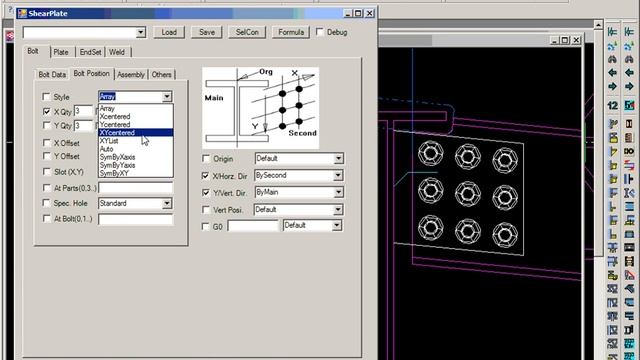This screenshot has height=360, width=640.
Task: Click the ShearPlate window title icon
Action: point(22,13)
